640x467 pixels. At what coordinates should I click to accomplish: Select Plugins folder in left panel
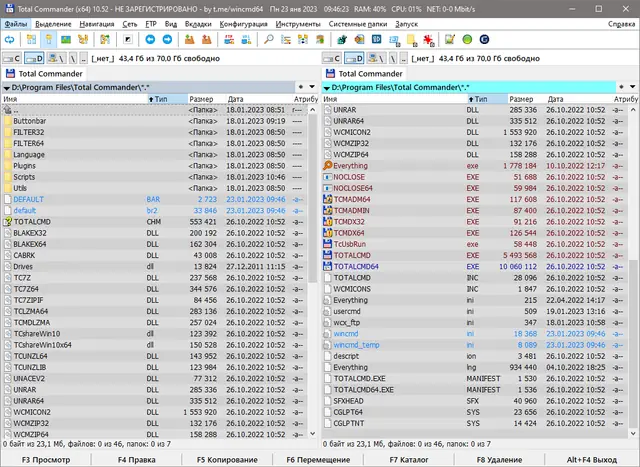tap(155, 166)
